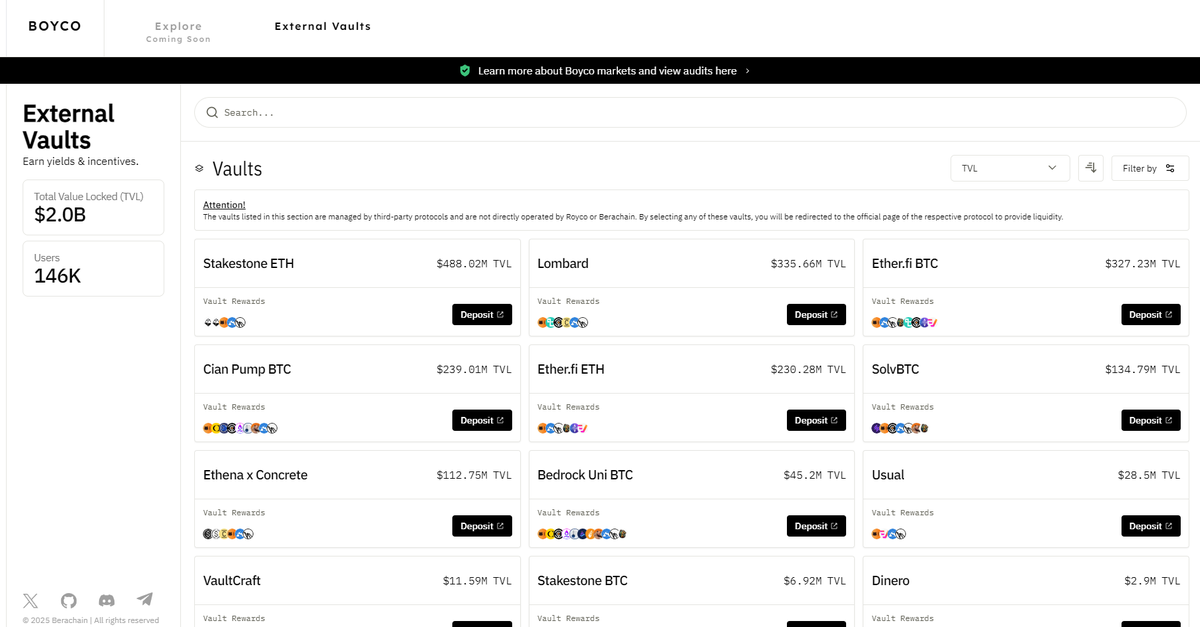Click the $327.23M TVL value
The width and height of the screenshot is (1200, 627).
coord(1143,264)
